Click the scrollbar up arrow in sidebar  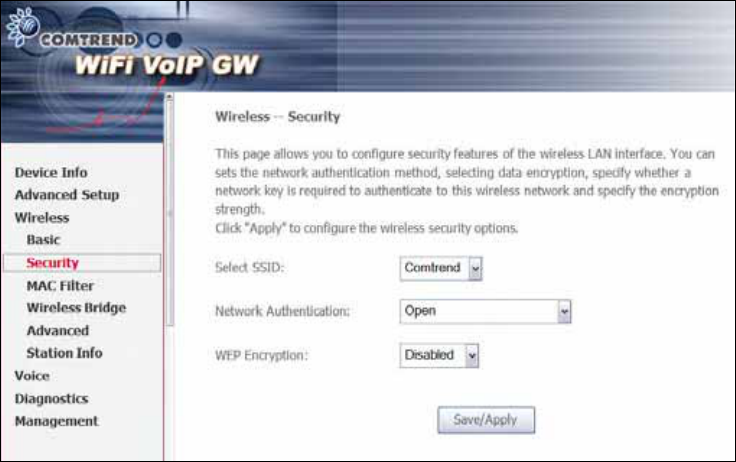[x=169, y=97]
